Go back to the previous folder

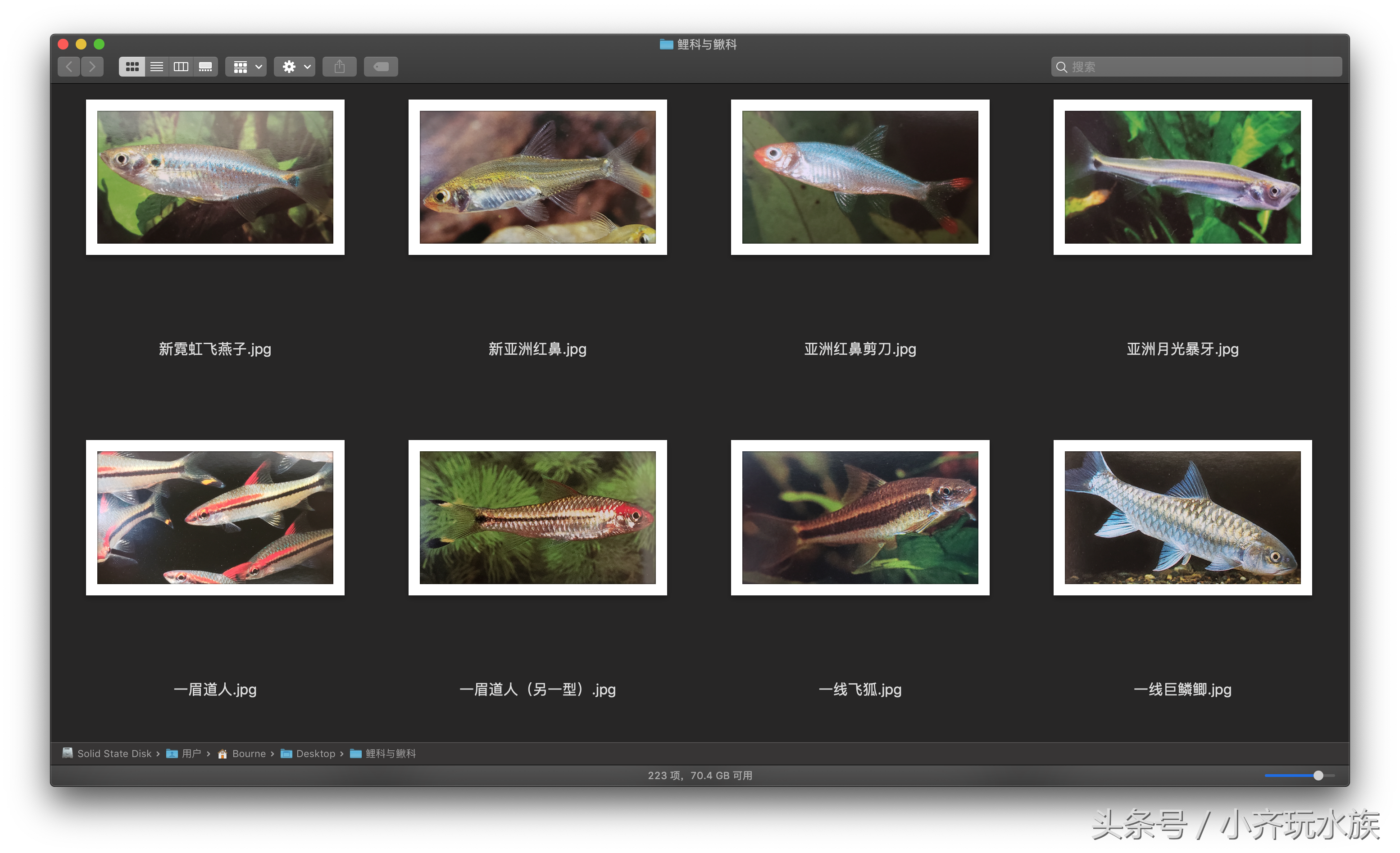[x=69, y=67]
